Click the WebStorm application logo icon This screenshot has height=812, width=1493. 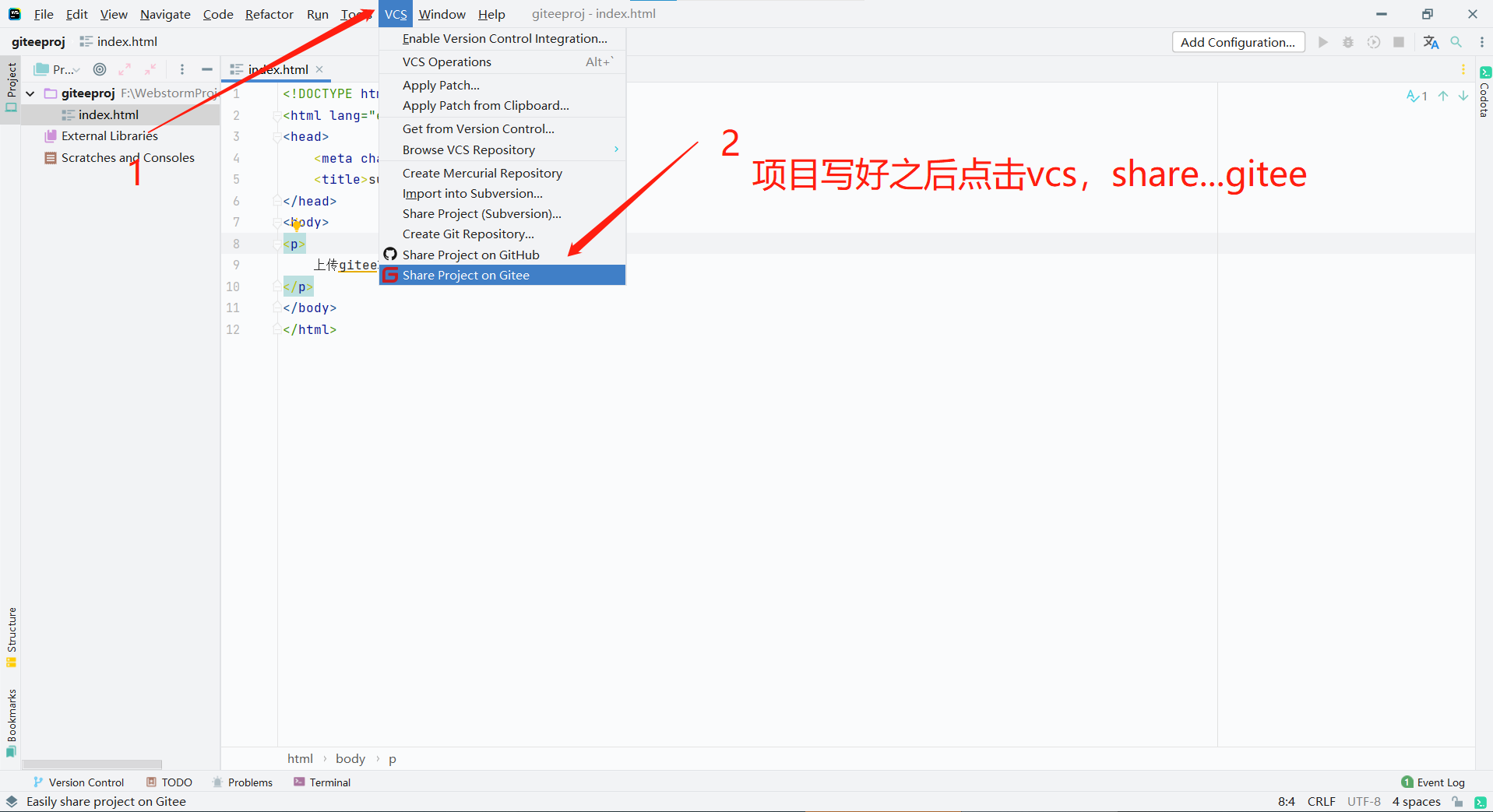tap(15, 14)
